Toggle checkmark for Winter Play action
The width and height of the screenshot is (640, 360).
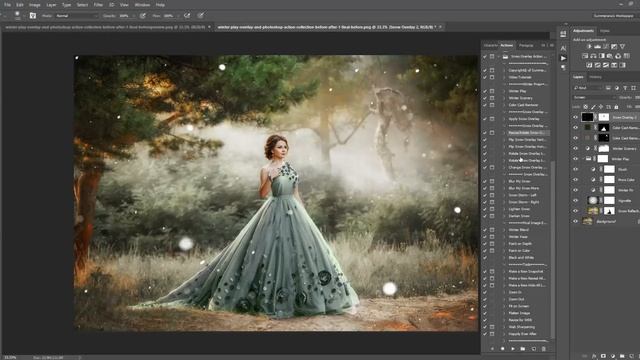pos(485,91)
